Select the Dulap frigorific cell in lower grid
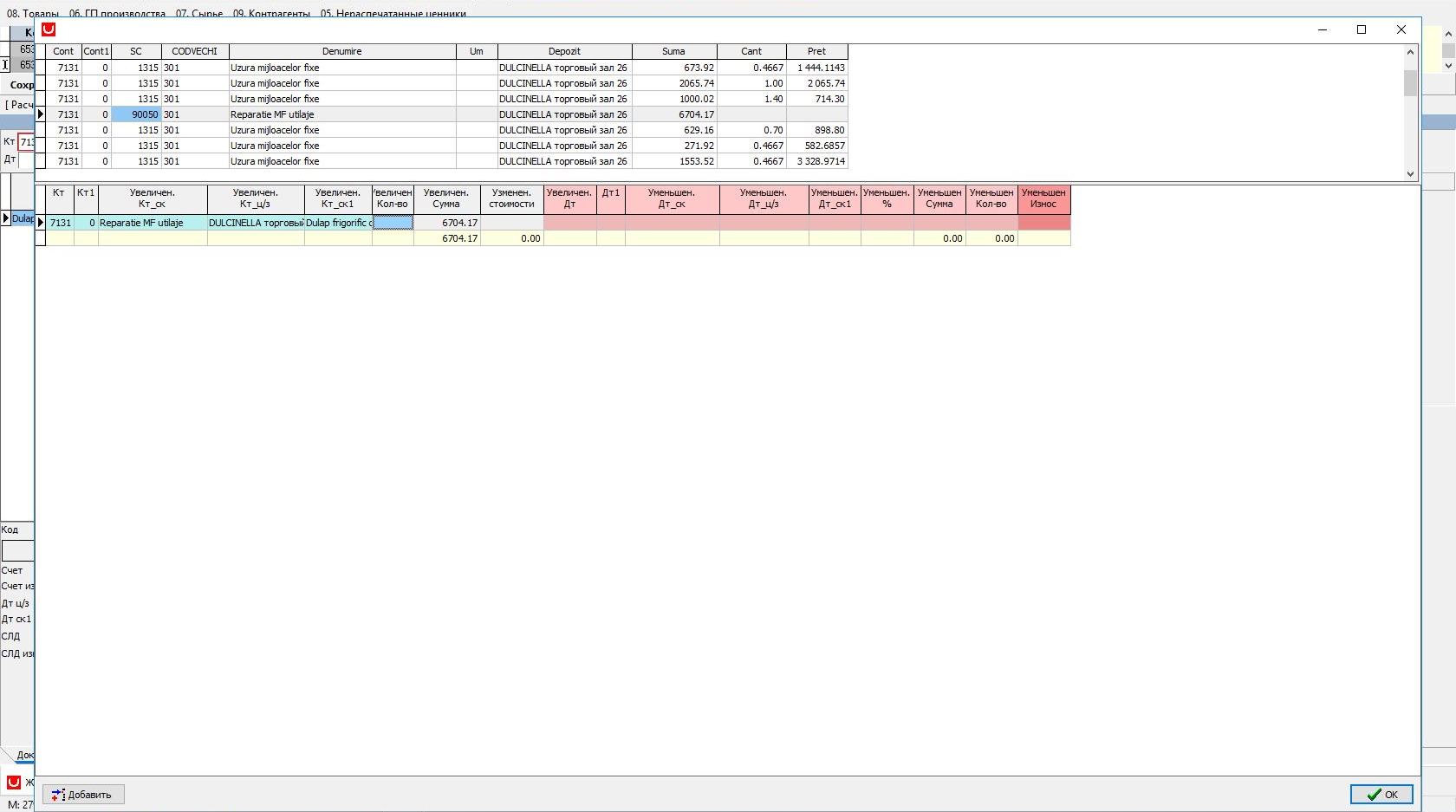 pos(338,223)
